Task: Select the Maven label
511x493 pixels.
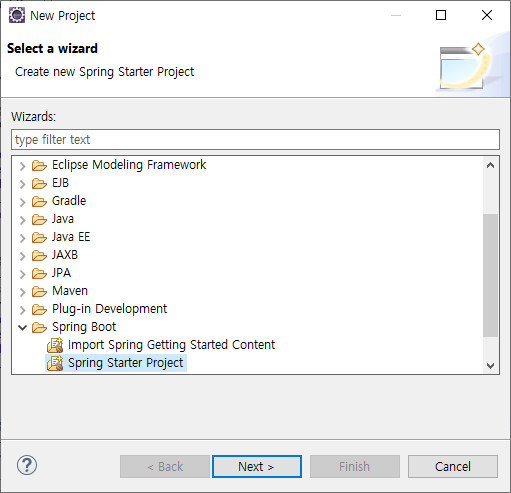Action: point(70,291)
